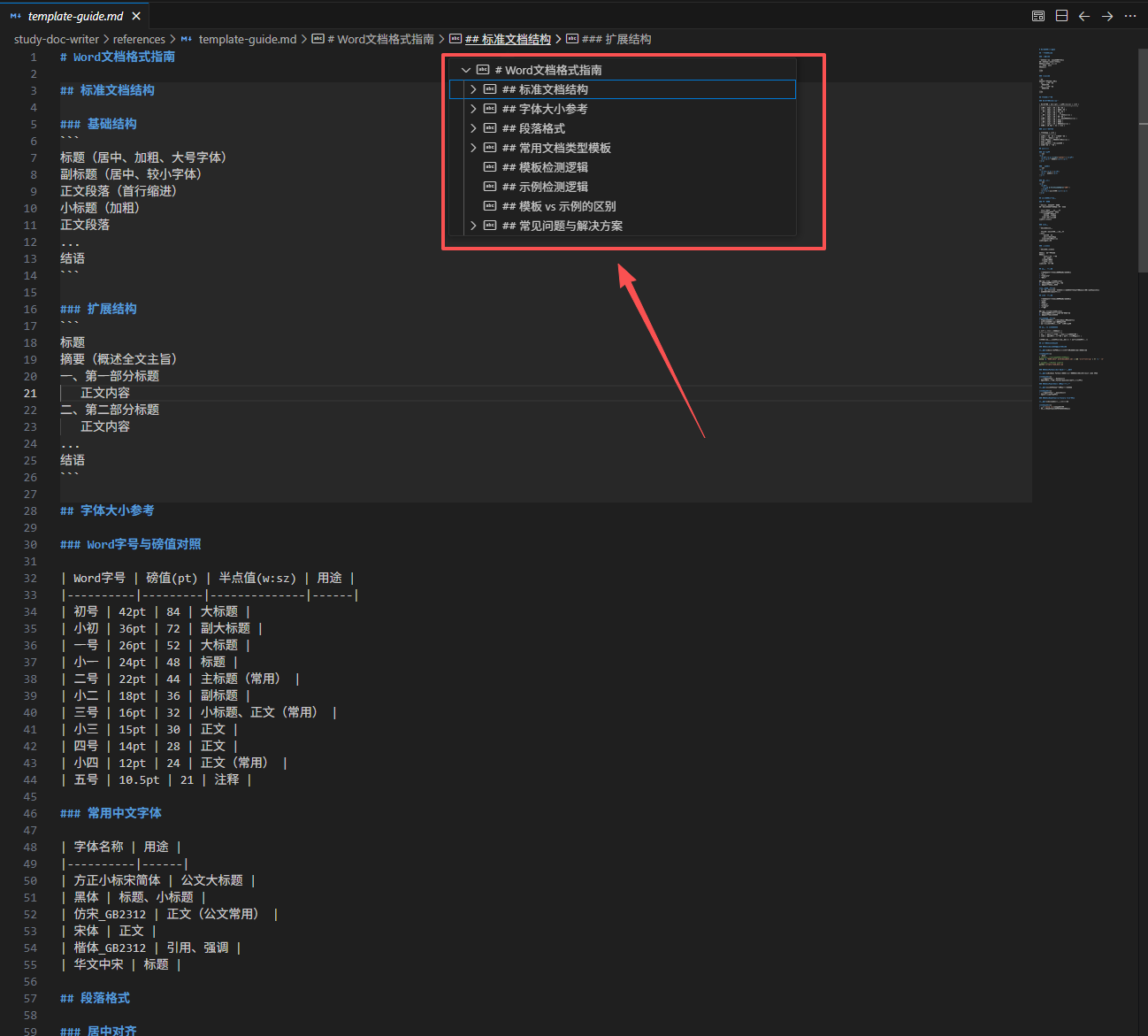Expand the '## 常用文档类型模板' outline node

click(x=473, y=148)
